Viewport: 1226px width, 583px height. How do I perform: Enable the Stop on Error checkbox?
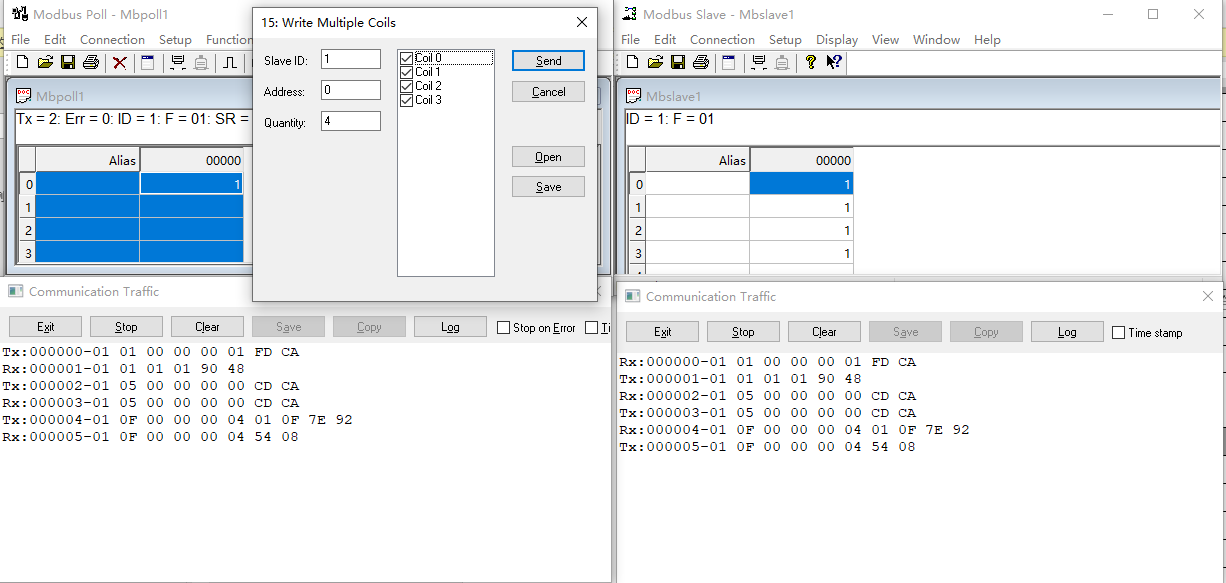[x=505, y=328]
